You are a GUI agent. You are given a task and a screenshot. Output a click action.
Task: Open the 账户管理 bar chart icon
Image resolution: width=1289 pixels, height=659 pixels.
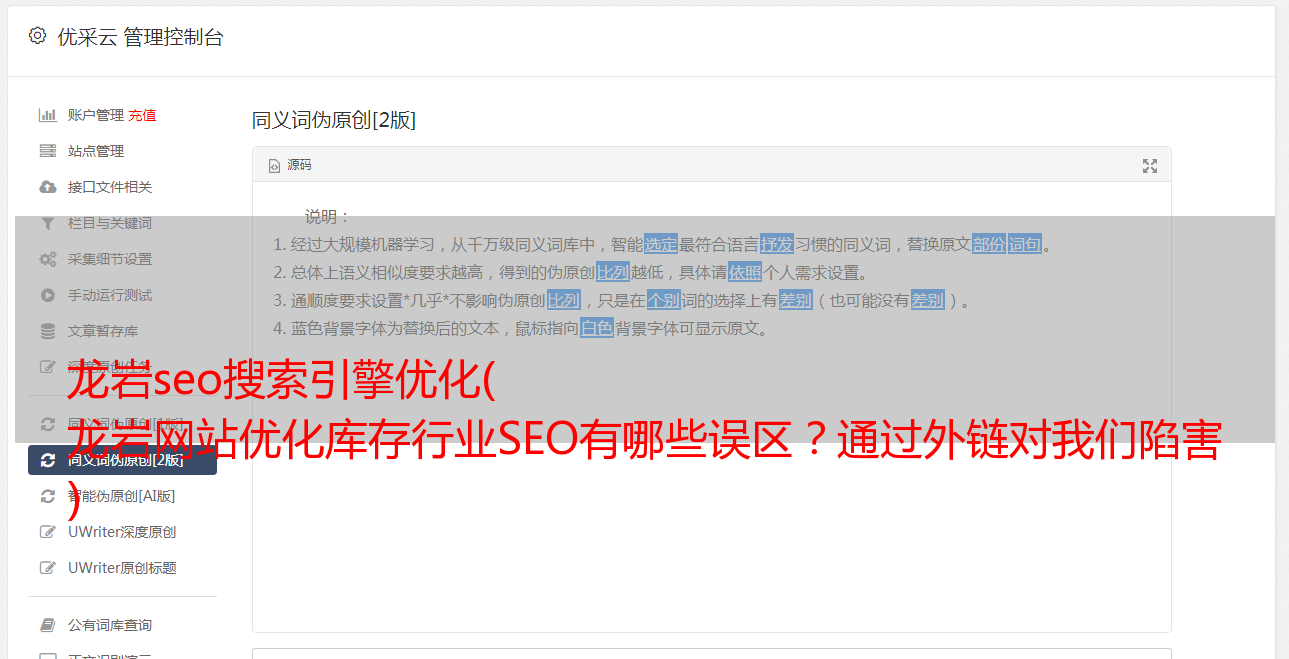[47, 115]
